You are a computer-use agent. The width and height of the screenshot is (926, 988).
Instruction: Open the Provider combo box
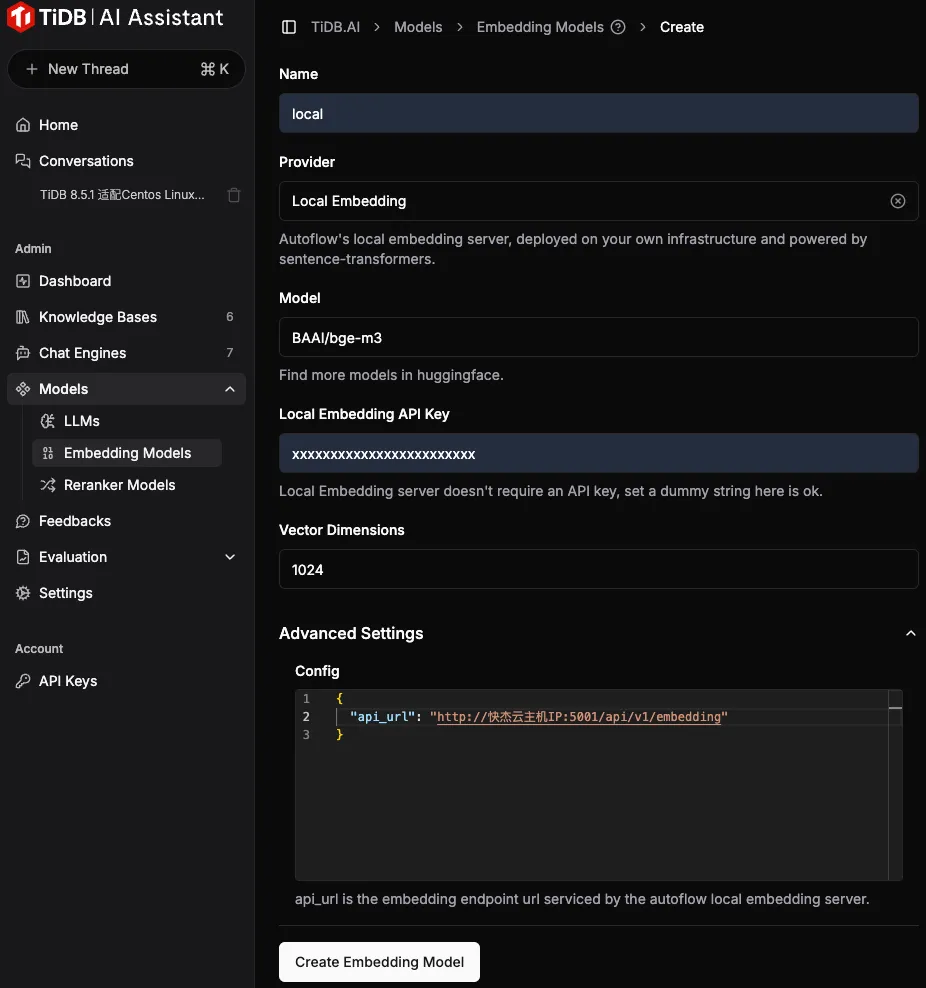coord(580,201)
